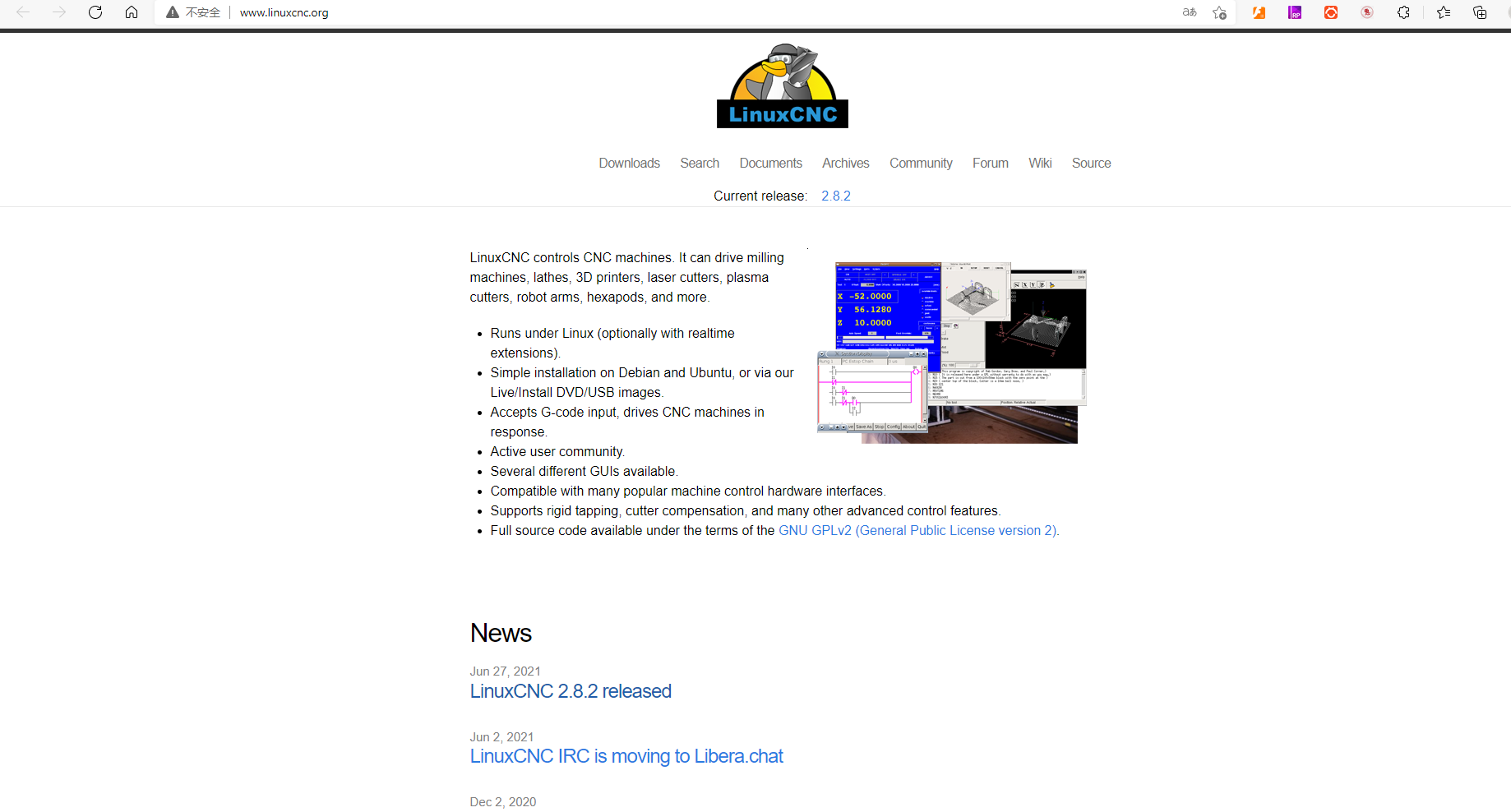Click the LinuxCNC interface screenshots thumbnail
This screenshot has width=1511, height=812.
[952, 353]
